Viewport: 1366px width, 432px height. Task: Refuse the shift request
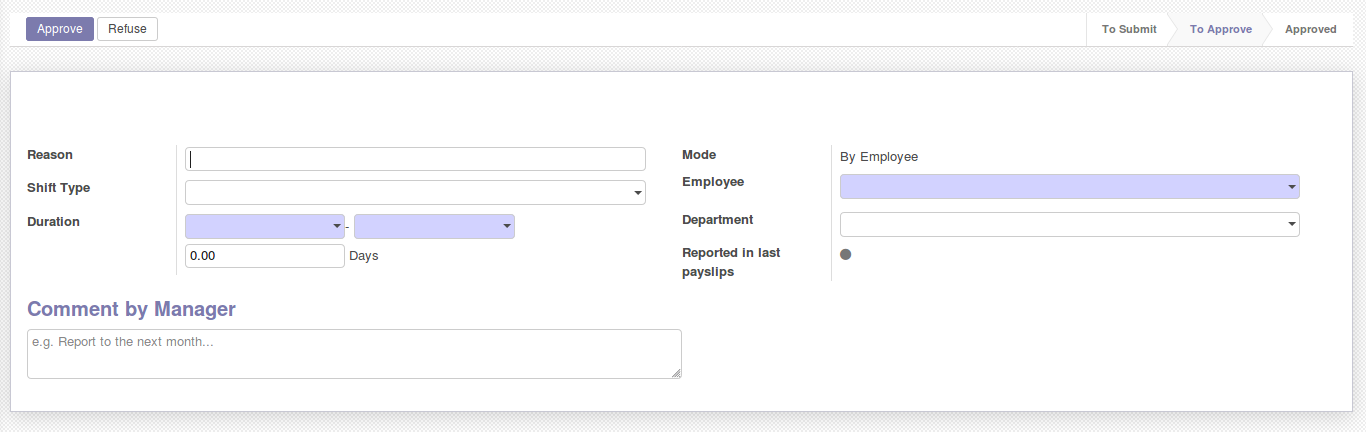127,29
